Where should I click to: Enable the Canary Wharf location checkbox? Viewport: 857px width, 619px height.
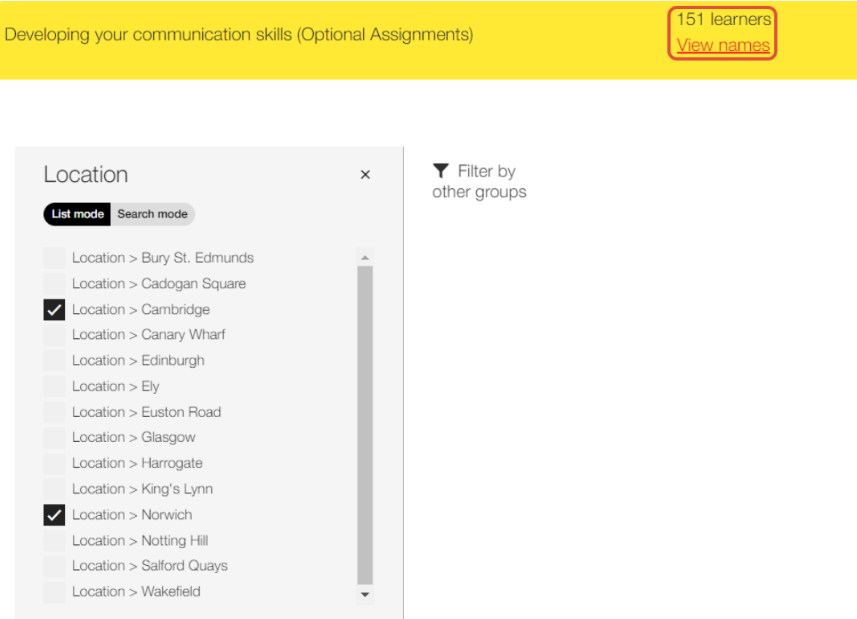pyautogui.click(x=54, y=334)
